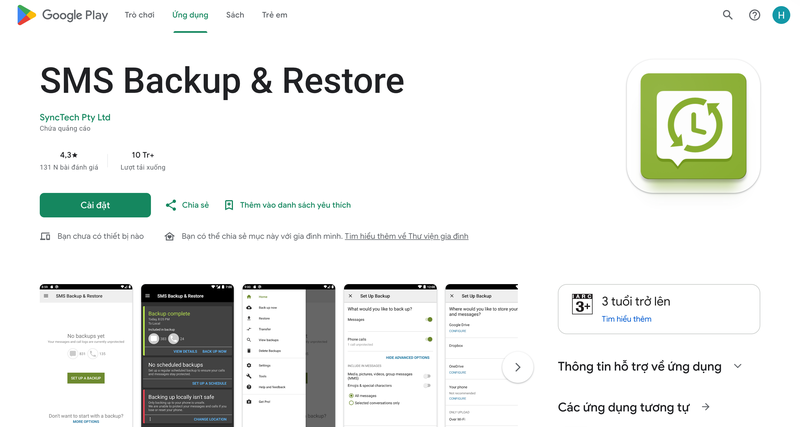Open Tìm hiểu thêm về Thư viện gia đình link
Screen dimensions: 800x427
407,236
